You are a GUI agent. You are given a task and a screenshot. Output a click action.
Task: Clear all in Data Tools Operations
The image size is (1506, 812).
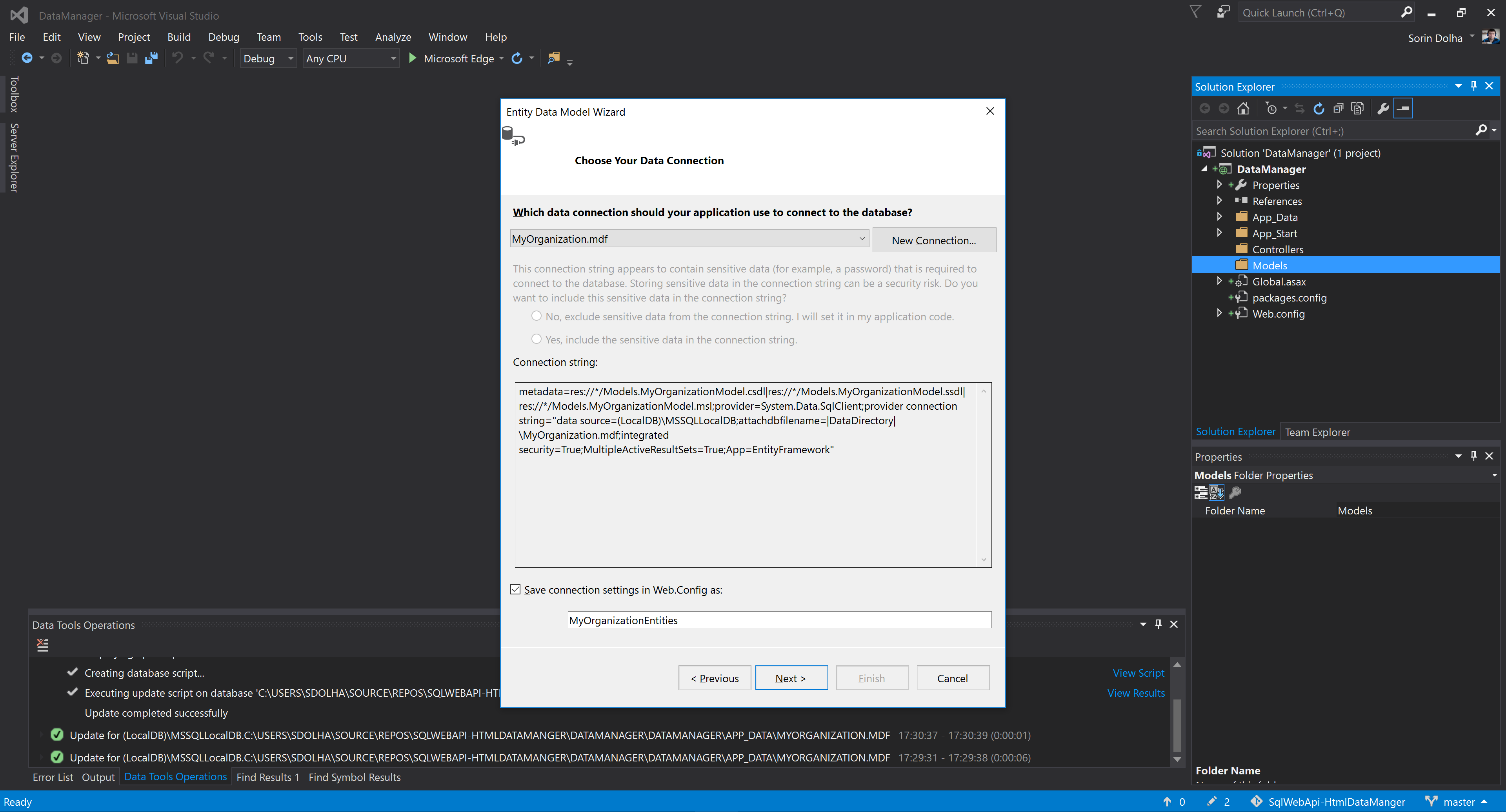tap(43, 645)
